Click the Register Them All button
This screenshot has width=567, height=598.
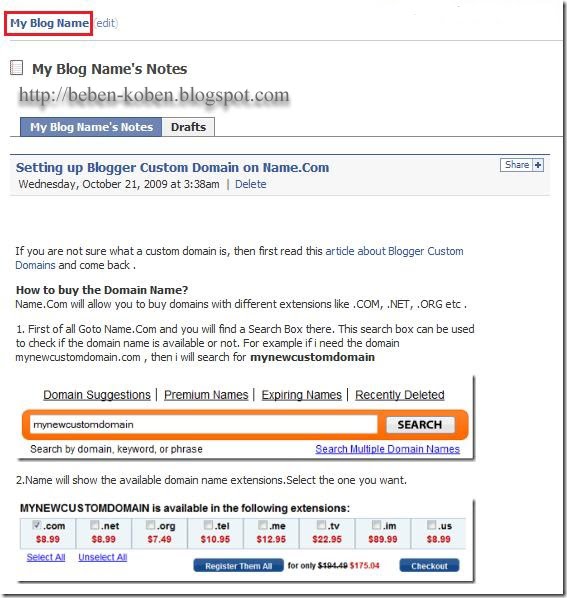point(239,566)
